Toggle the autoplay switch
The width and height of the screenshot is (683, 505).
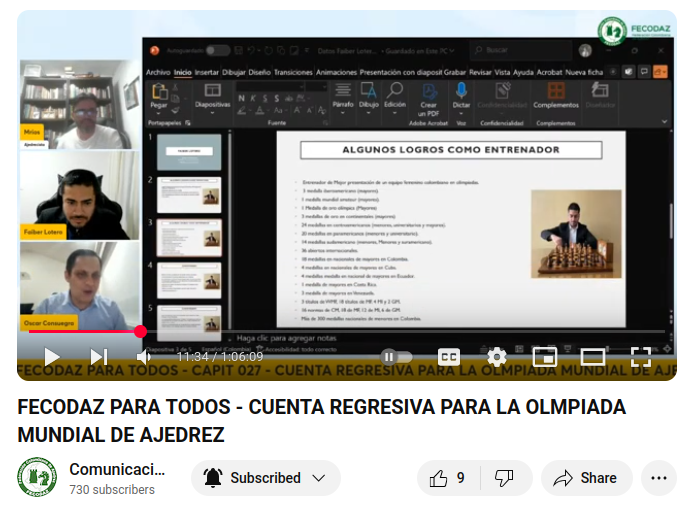tap(396, 357)
